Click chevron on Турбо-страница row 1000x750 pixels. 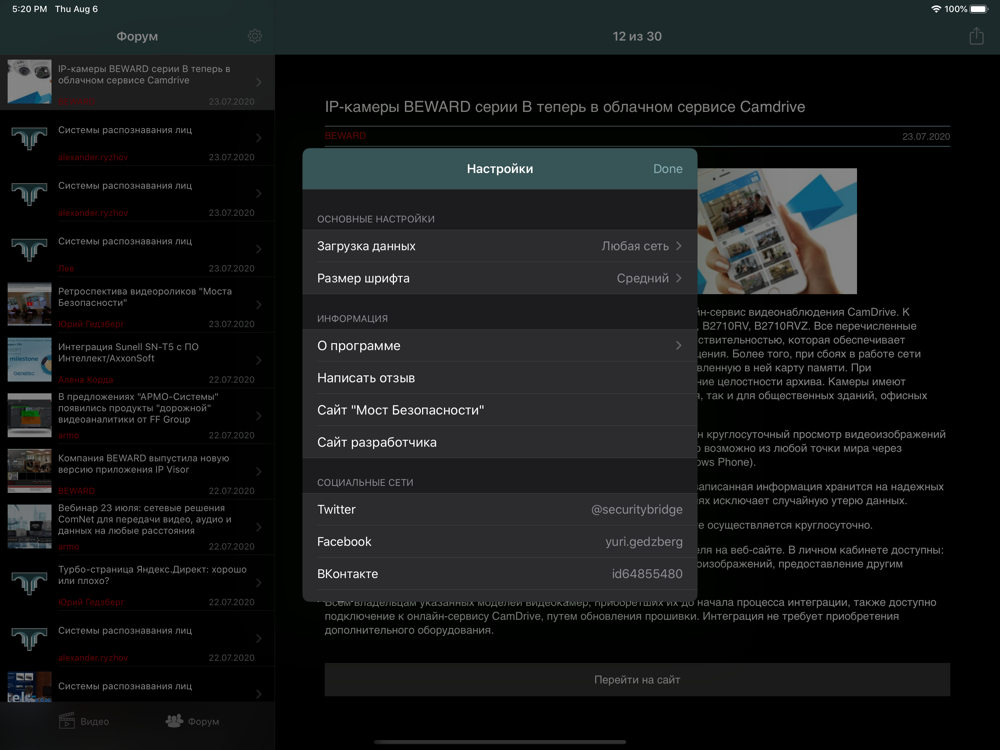[259, 583]
